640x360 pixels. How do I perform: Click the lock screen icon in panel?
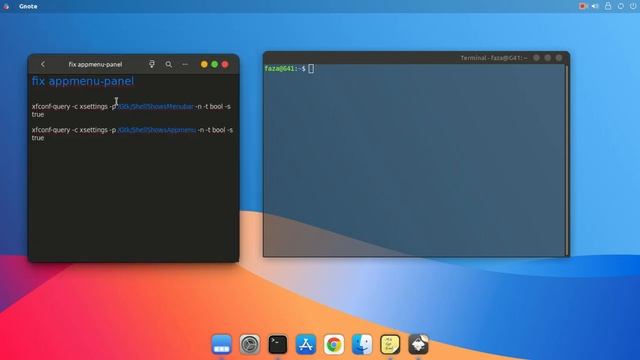[608, 6]
